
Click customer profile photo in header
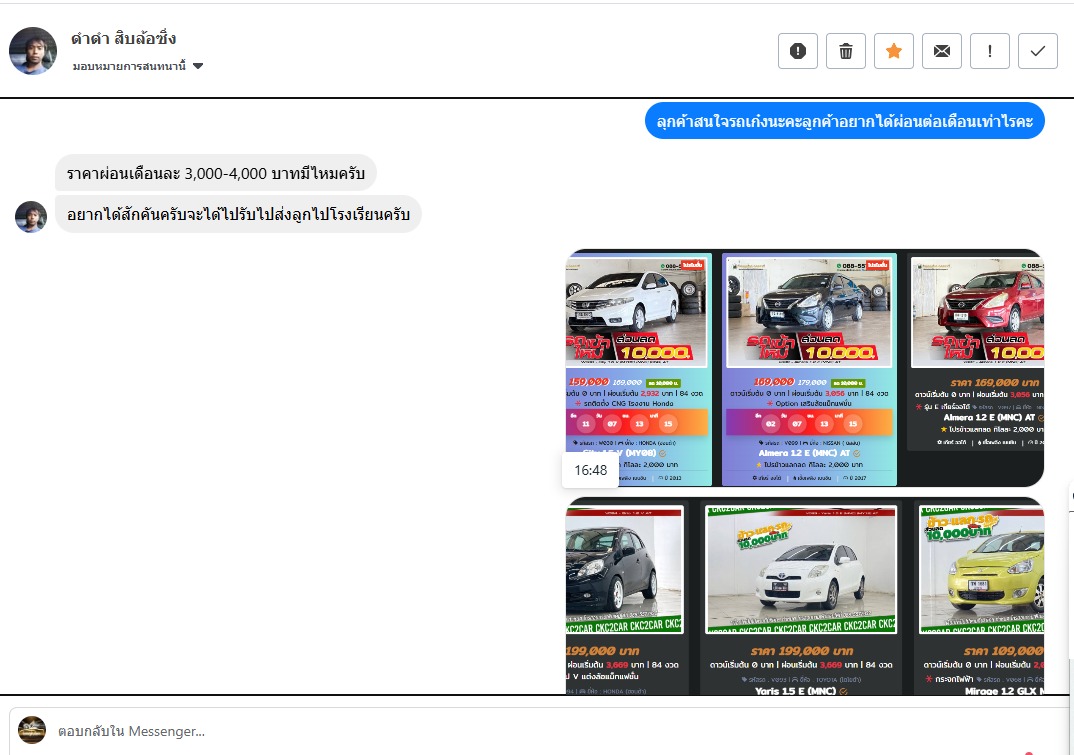pyautogui.click(x=33, y=51)
